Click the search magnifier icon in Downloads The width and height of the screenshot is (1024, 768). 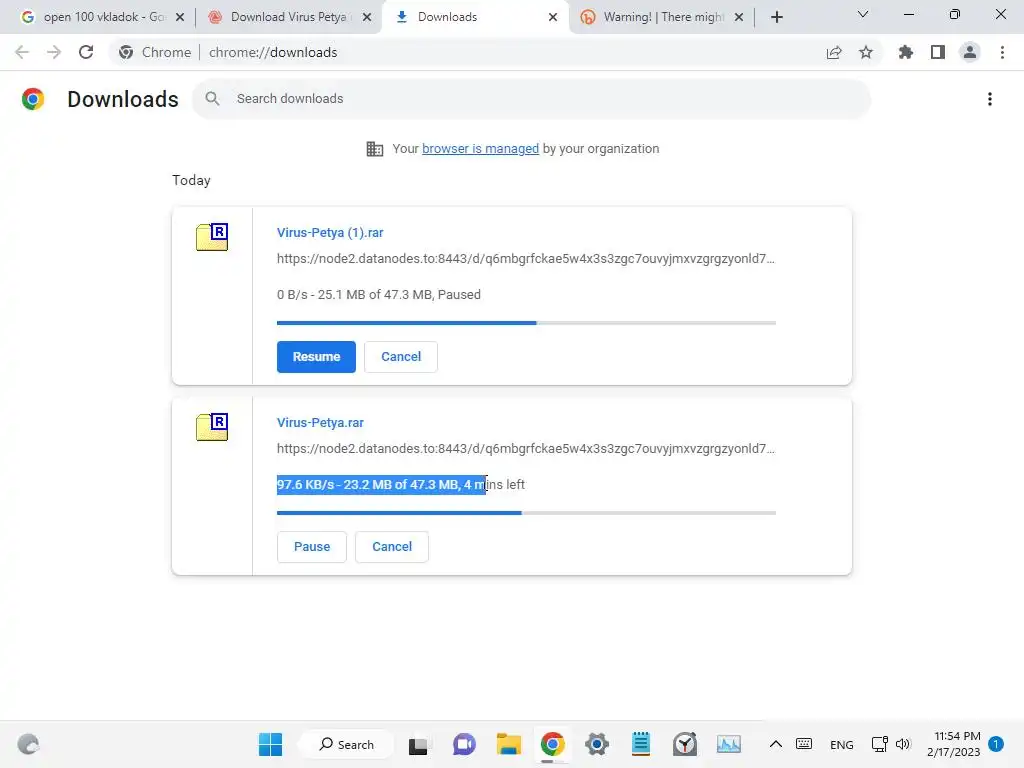point(212,99)
